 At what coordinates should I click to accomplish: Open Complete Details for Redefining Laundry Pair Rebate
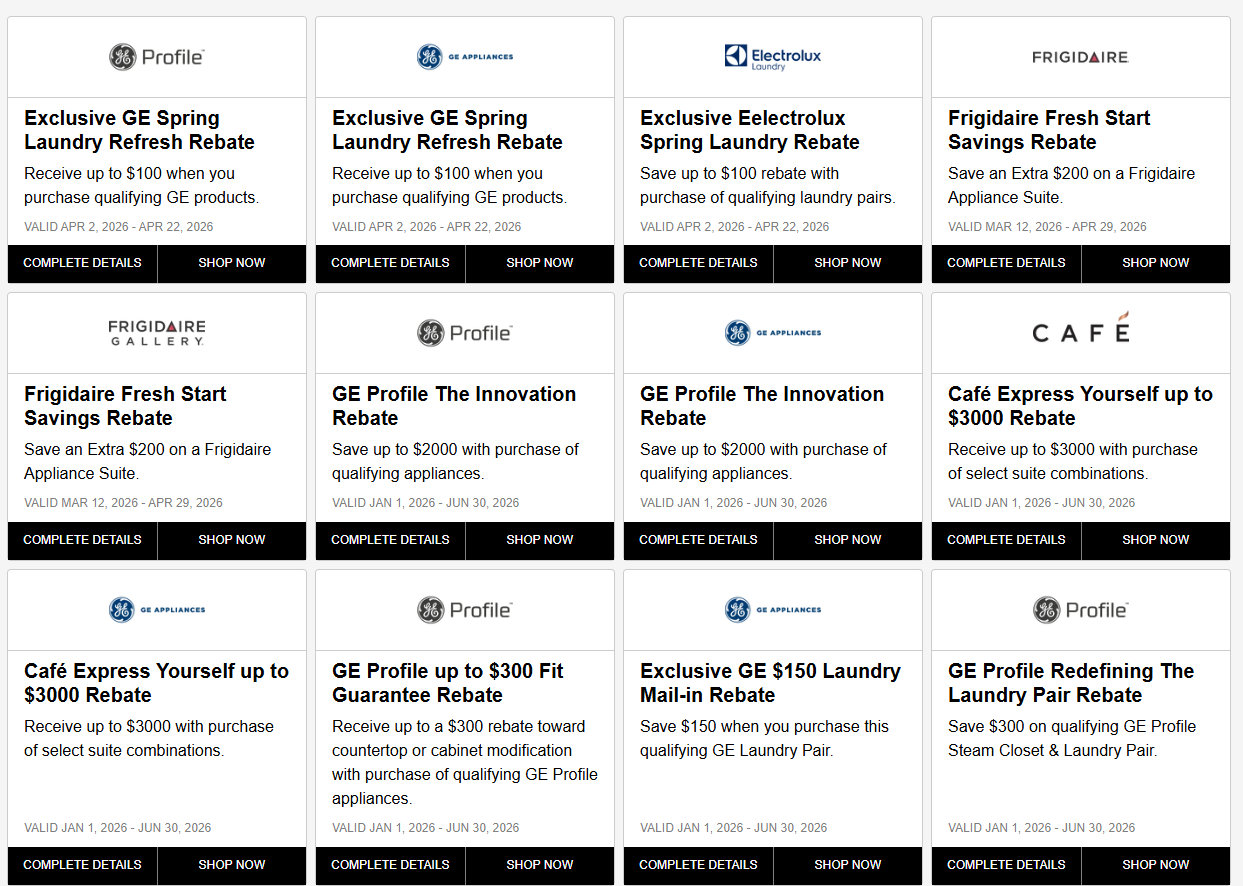[1006, 865]
